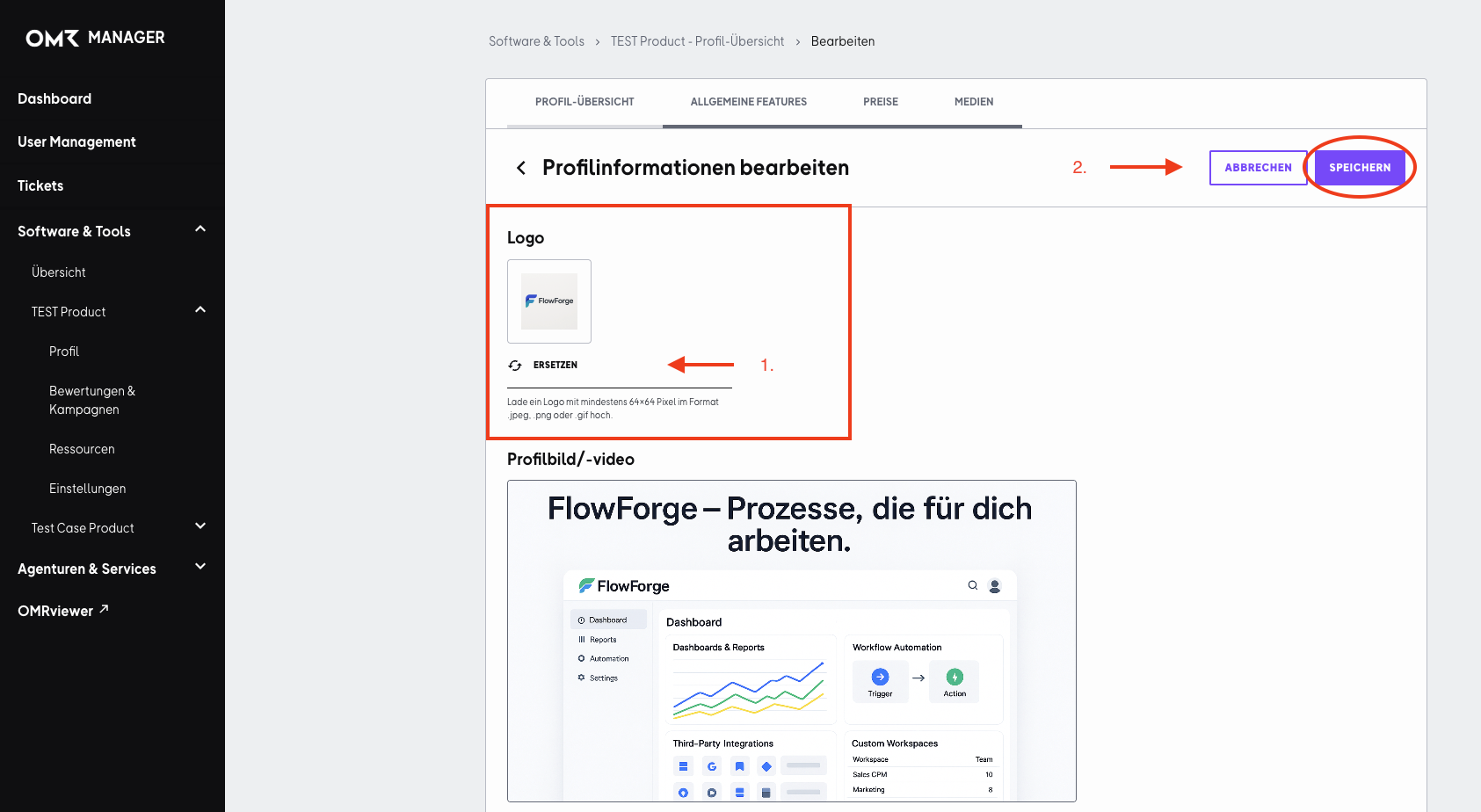
Task: Switch to the Profil-Übersicht tab
Action: (584, 102)
